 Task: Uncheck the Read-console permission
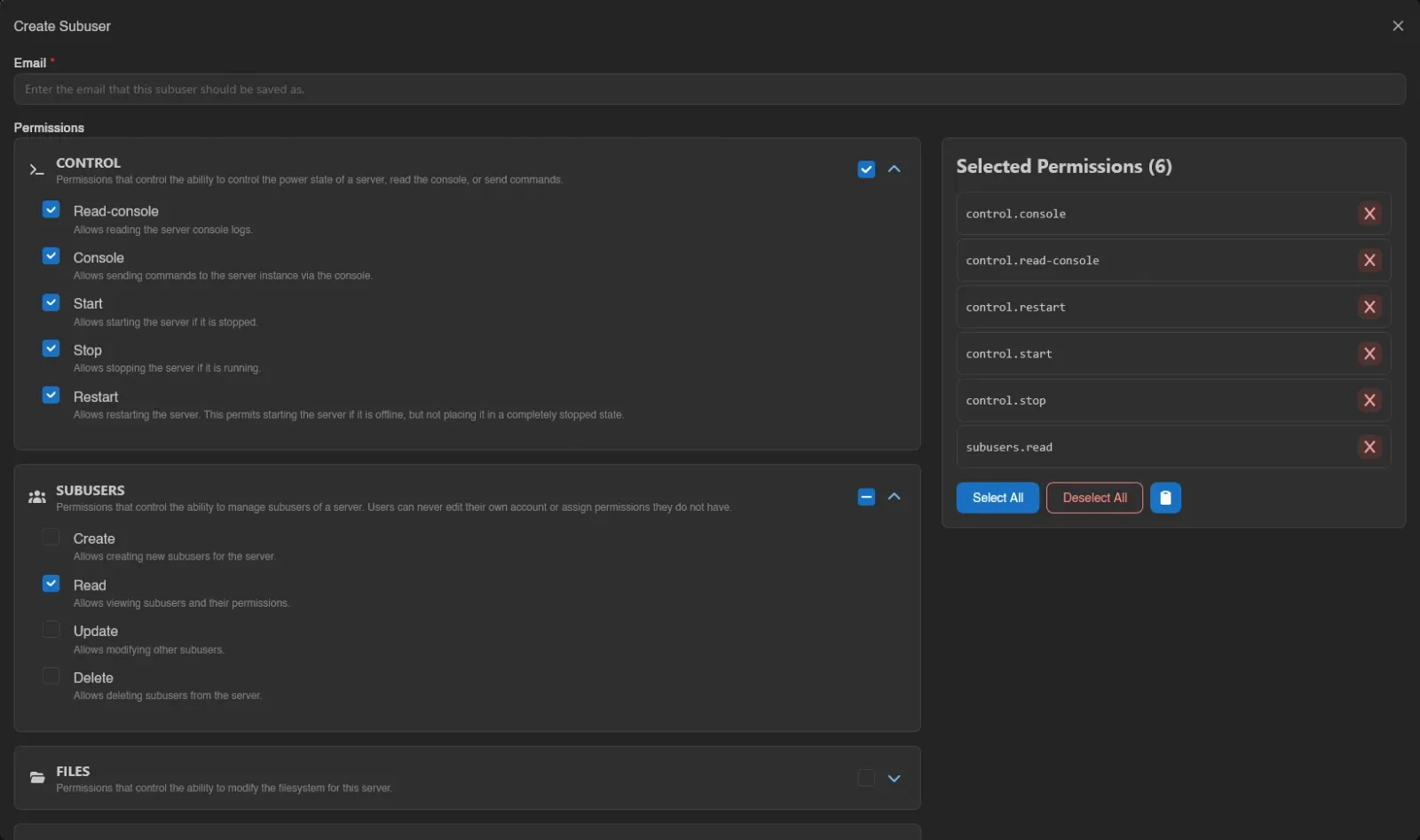pos(51,209)
